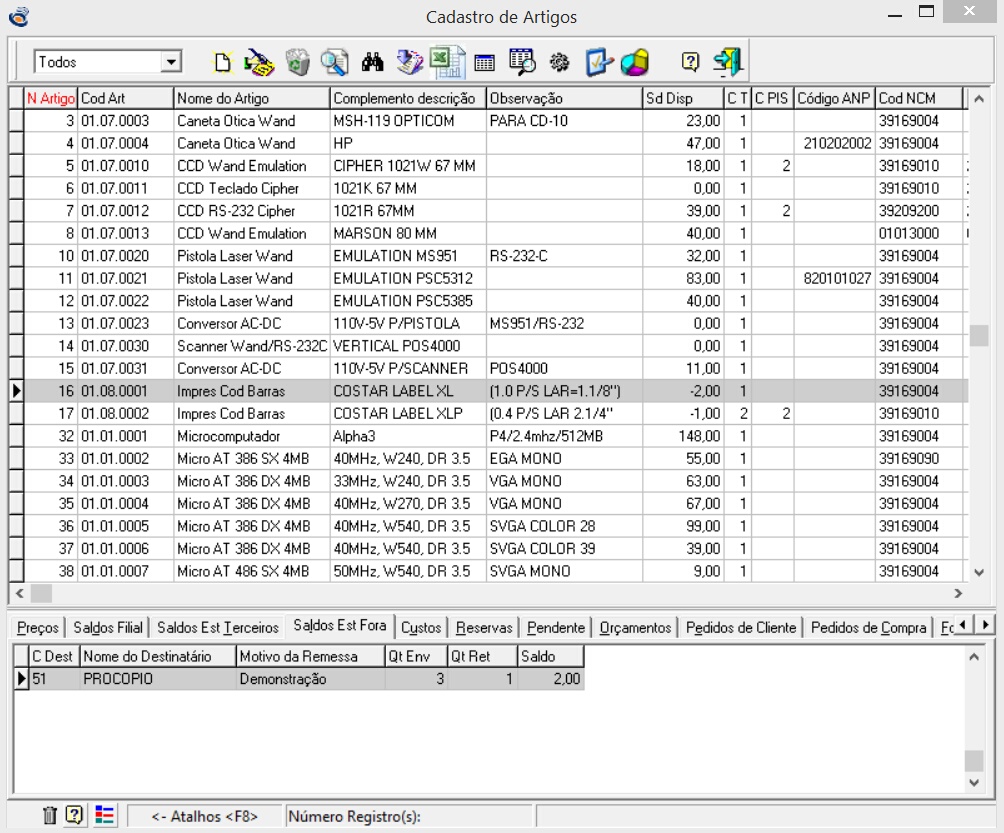Click the cell COSTAR LABEL XLP
Viewport: 1004px width, 833px height.
click(408, 414)
